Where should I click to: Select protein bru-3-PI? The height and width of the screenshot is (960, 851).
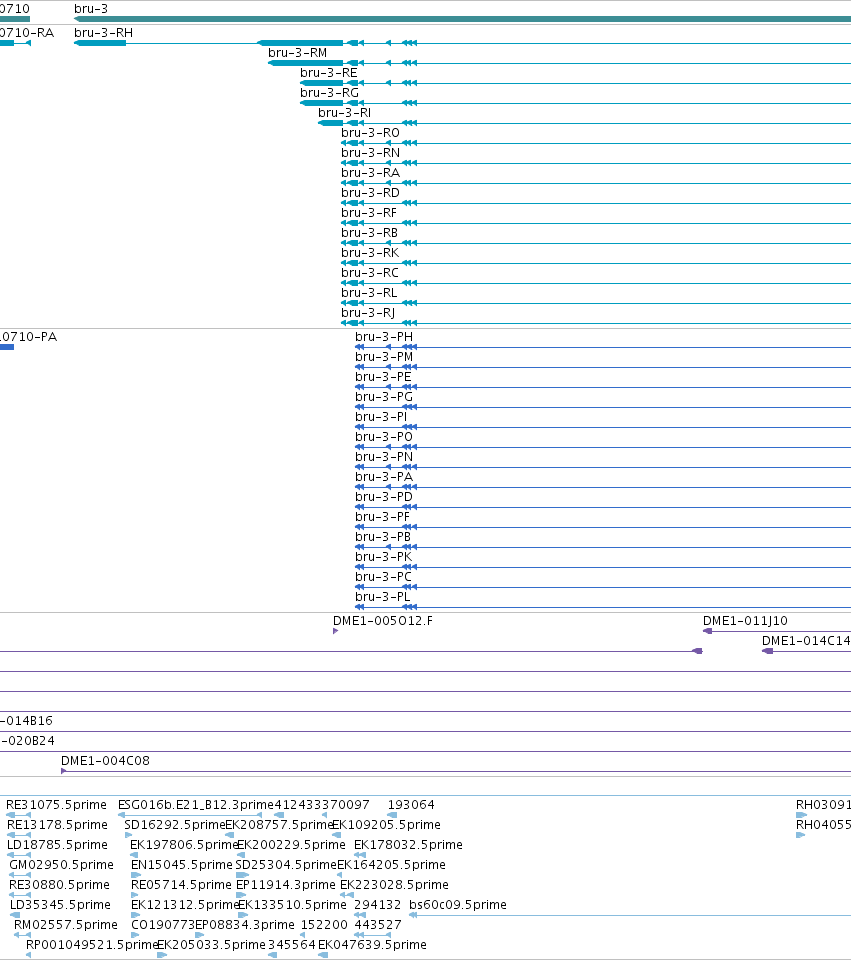click(381, 417)
